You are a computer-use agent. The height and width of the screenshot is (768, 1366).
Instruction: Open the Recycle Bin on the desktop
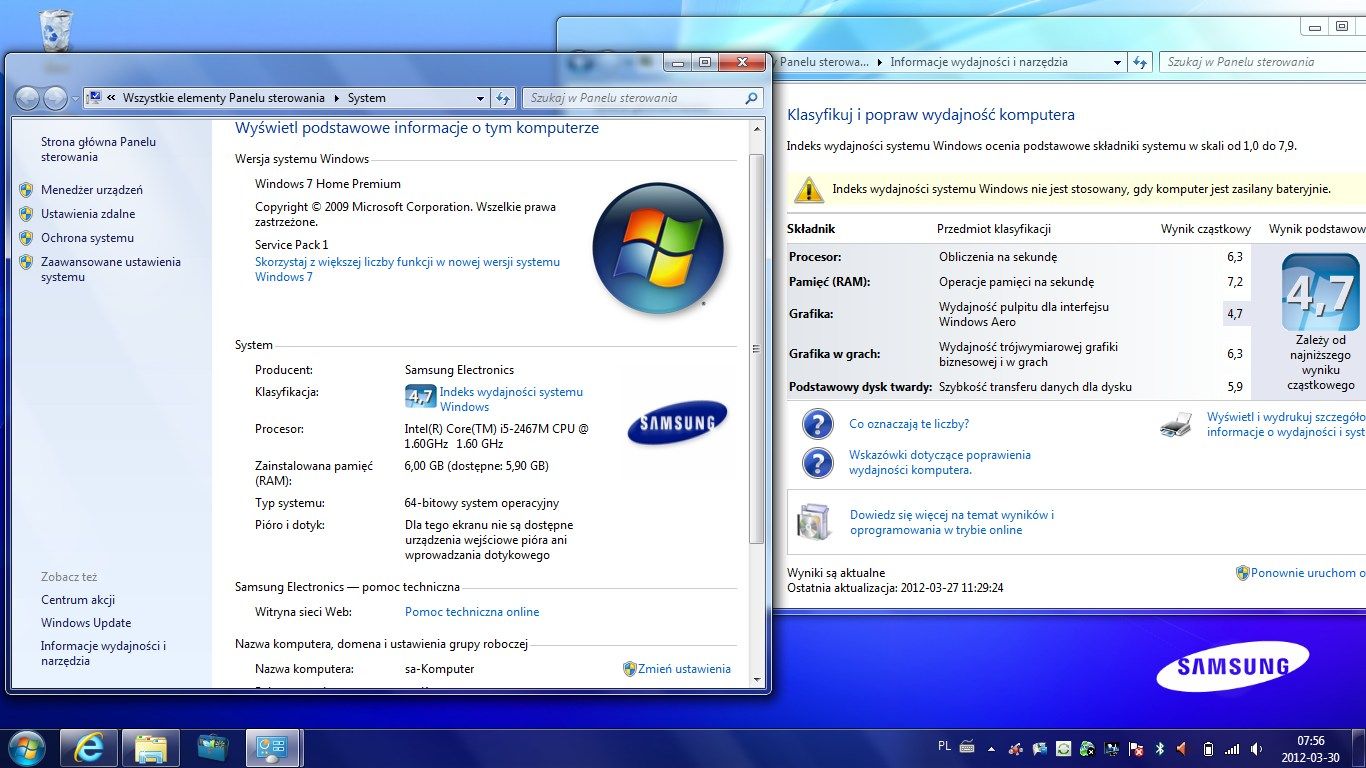coord(56,32)
